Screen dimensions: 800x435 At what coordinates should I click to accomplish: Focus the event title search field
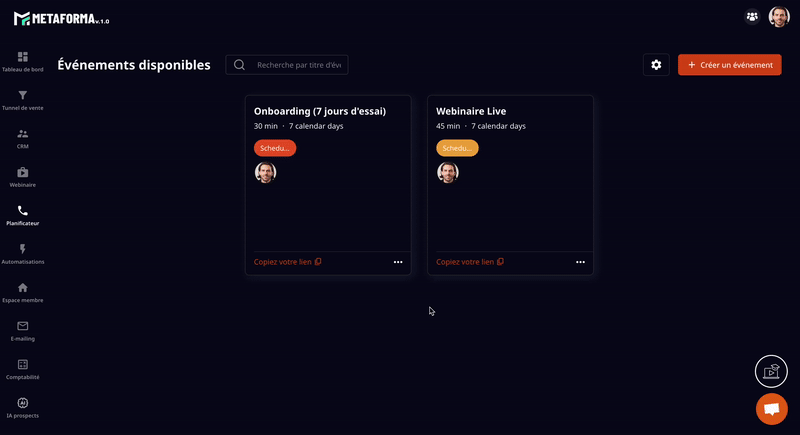pyautogui.click(x=298, y=65)
